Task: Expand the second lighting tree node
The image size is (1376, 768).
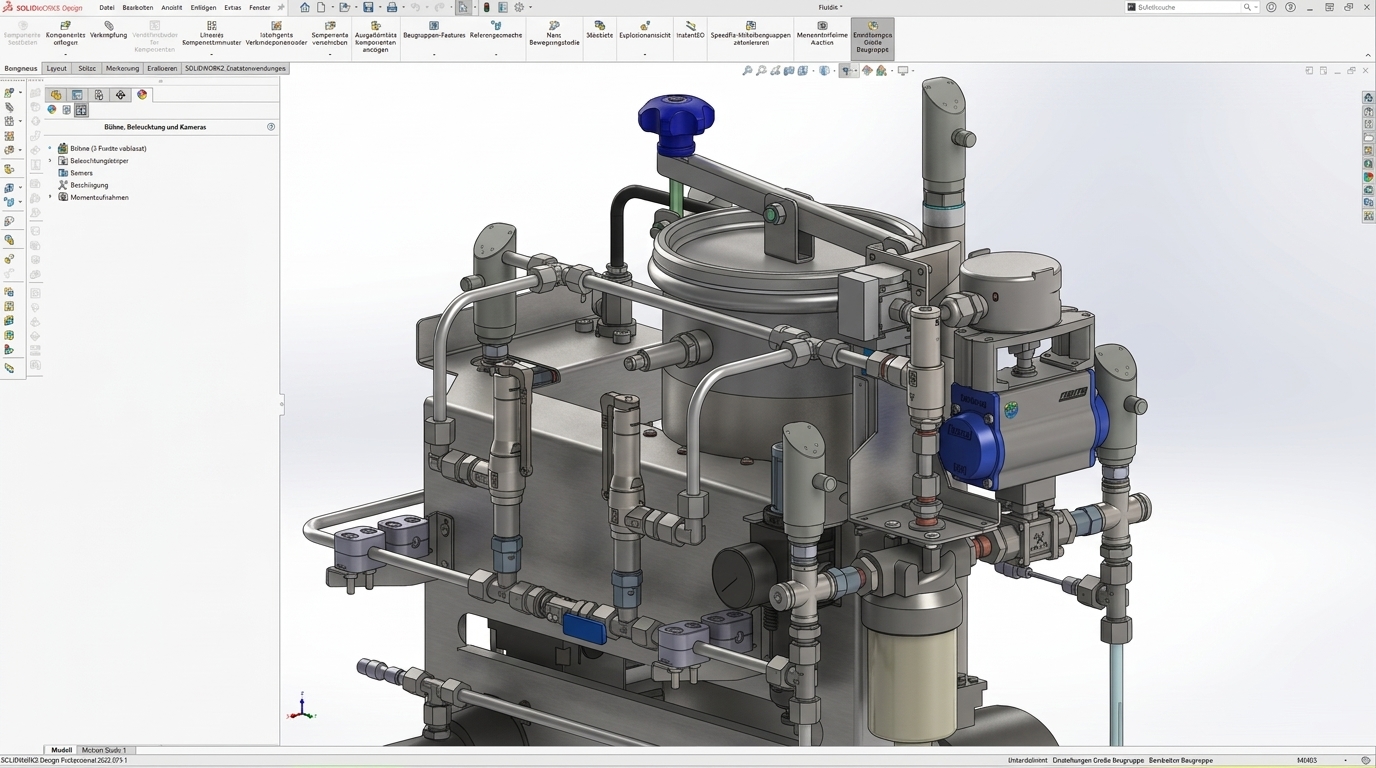Action: click(50, 160)
